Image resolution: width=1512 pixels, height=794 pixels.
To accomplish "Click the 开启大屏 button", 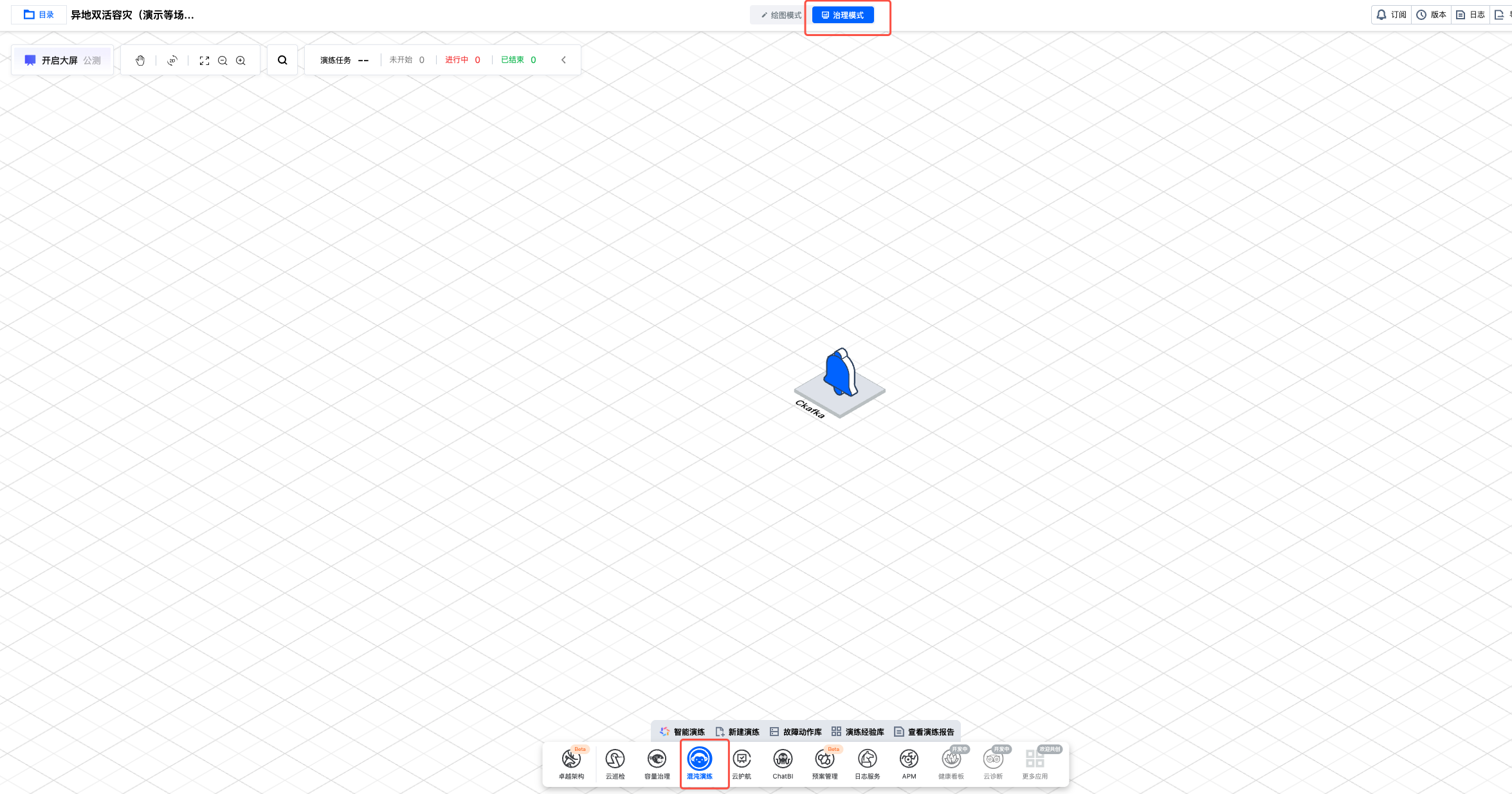I will [62, 60].
